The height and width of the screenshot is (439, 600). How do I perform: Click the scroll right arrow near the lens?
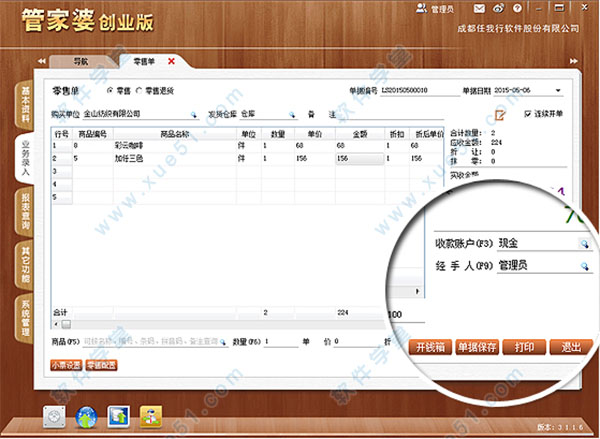(417, 292)
